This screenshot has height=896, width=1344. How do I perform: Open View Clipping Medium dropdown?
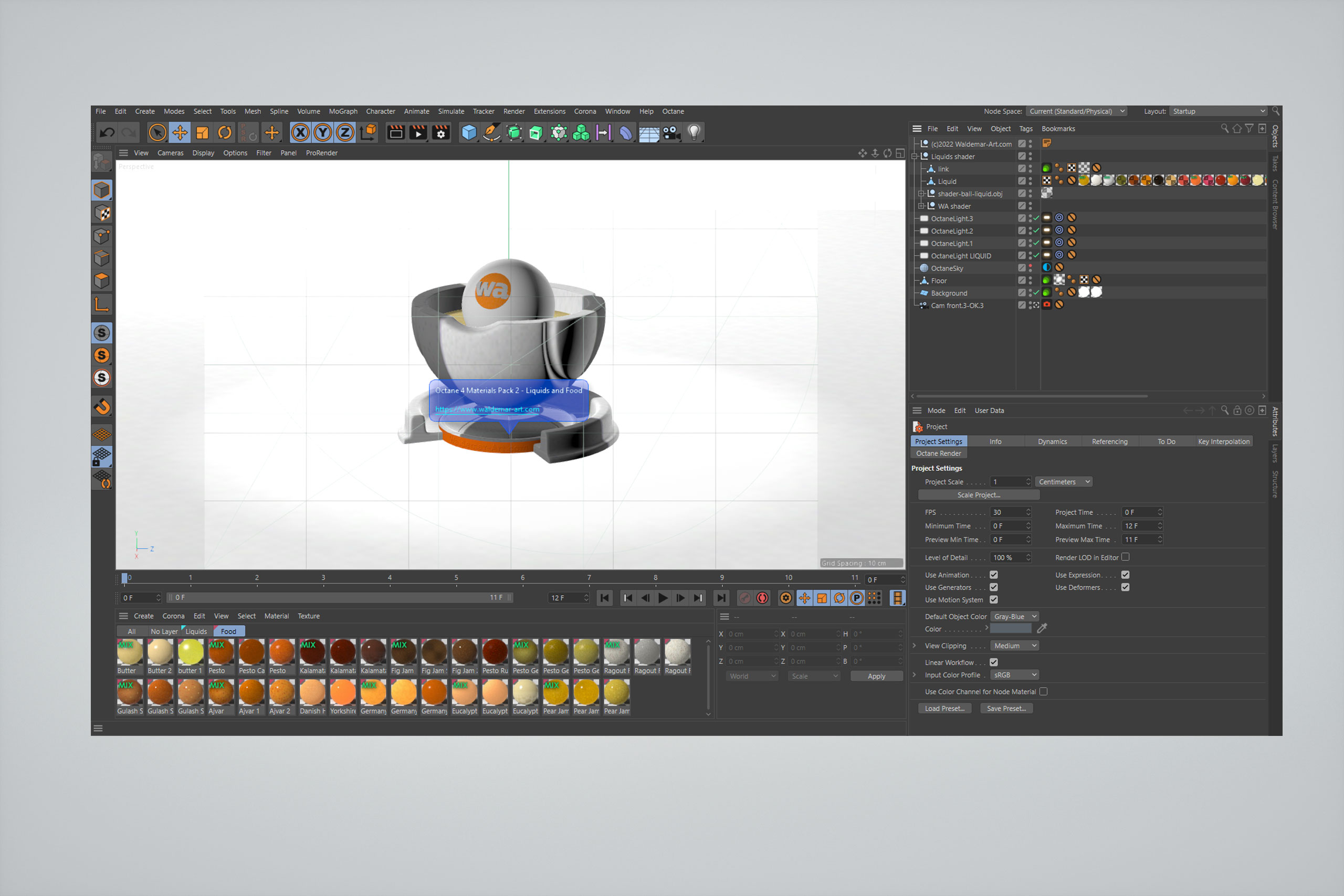click(x=1014, y=646)
